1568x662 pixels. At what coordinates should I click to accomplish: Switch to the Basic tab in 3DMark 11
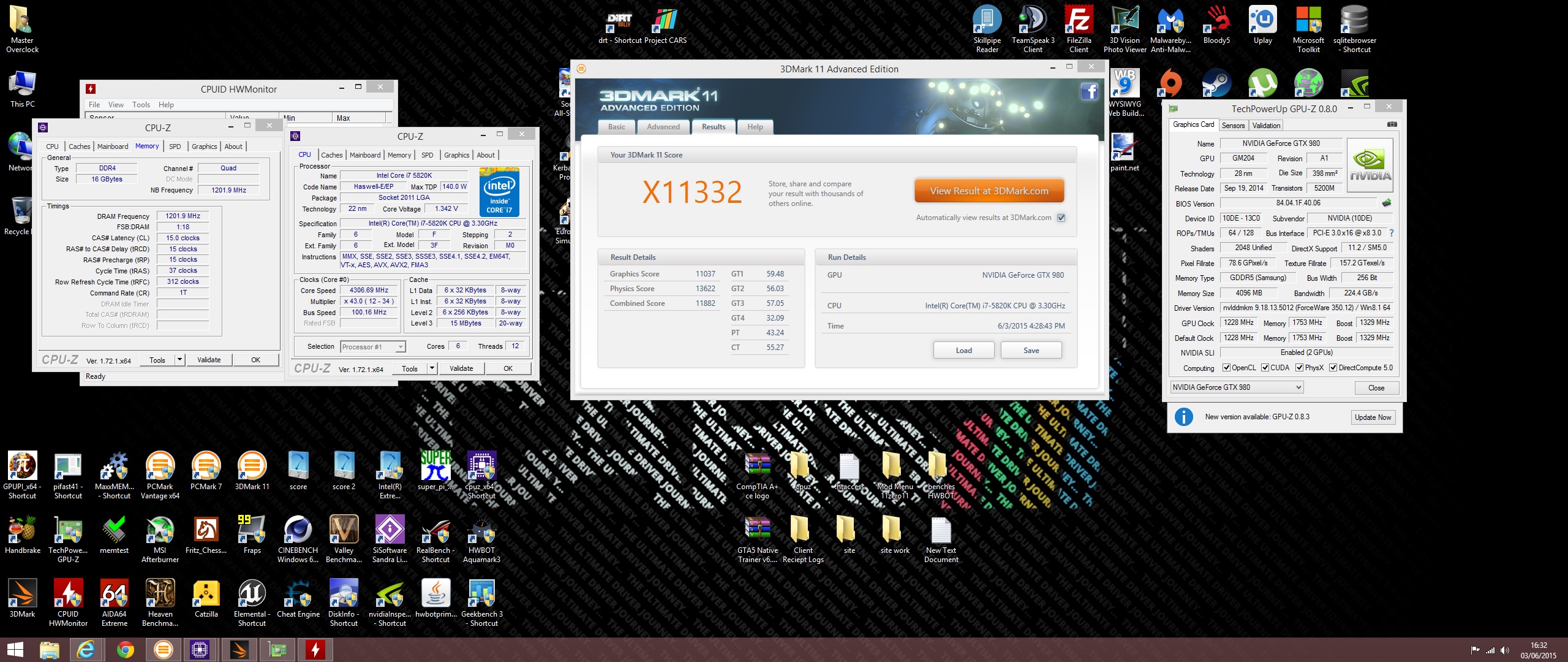tap(616, 127)
